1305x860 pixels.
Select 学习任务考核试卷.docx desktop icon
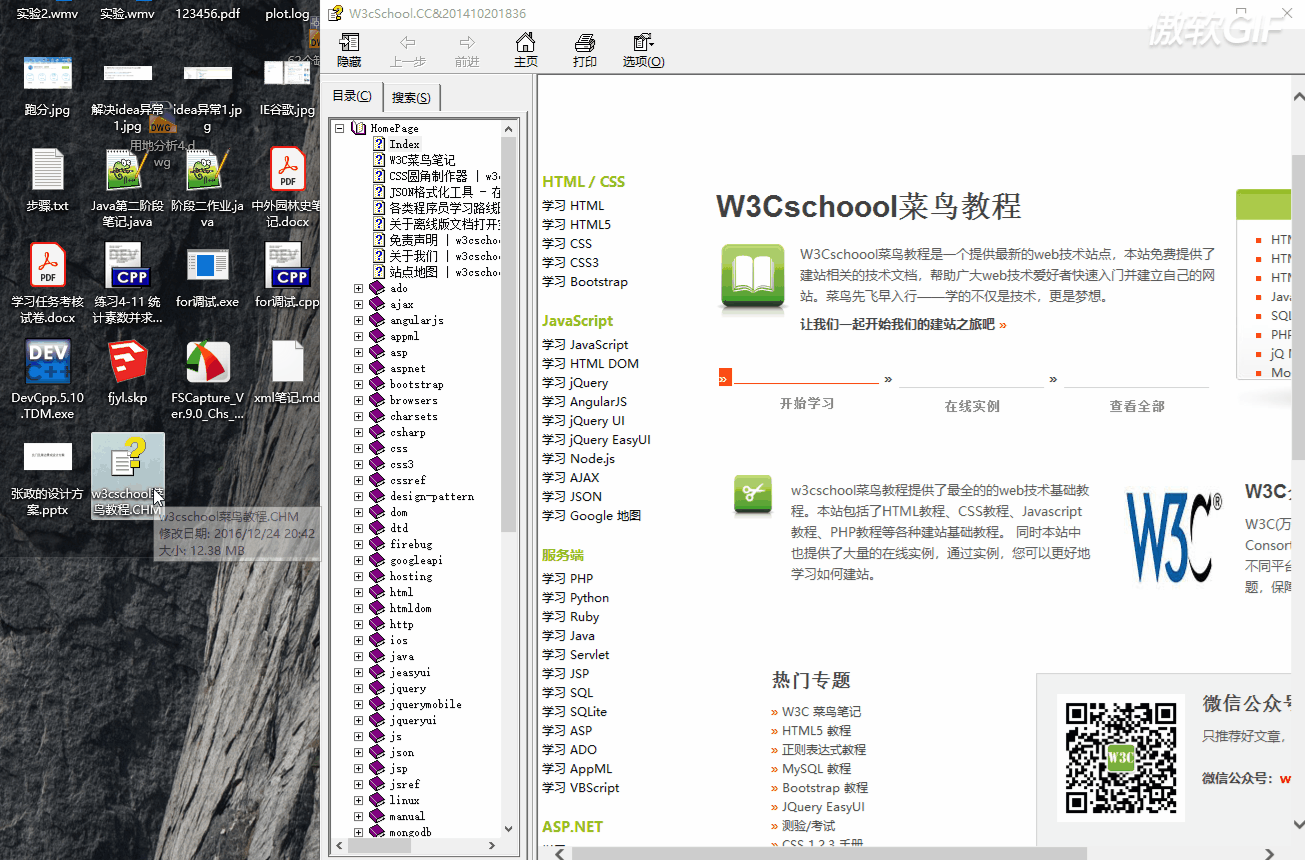[x=48, y=283]
